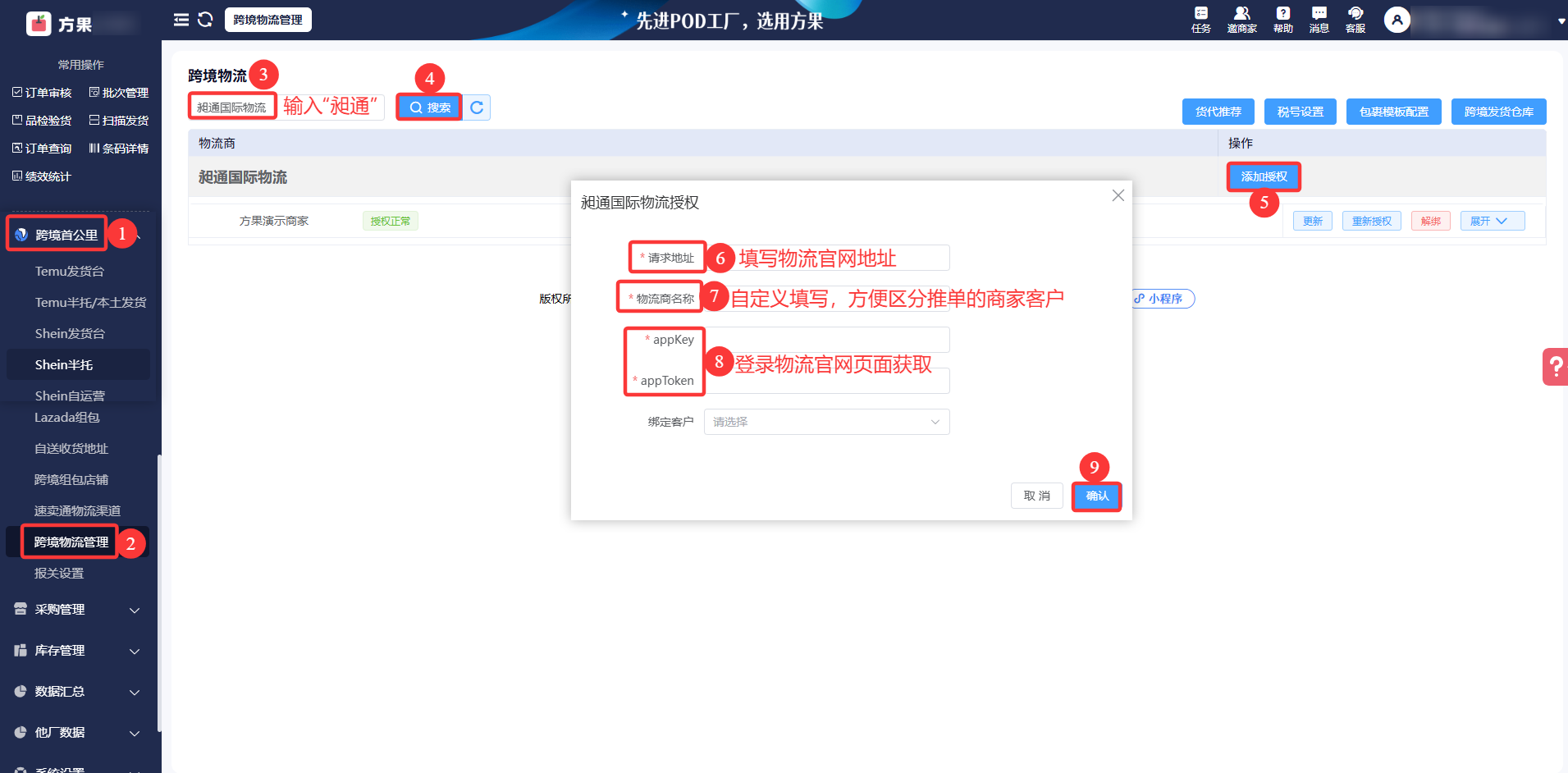Click the page reload icon in top bar
Image resolution: width=1568 pixels, height=773 pixels.
coord(205,20)
